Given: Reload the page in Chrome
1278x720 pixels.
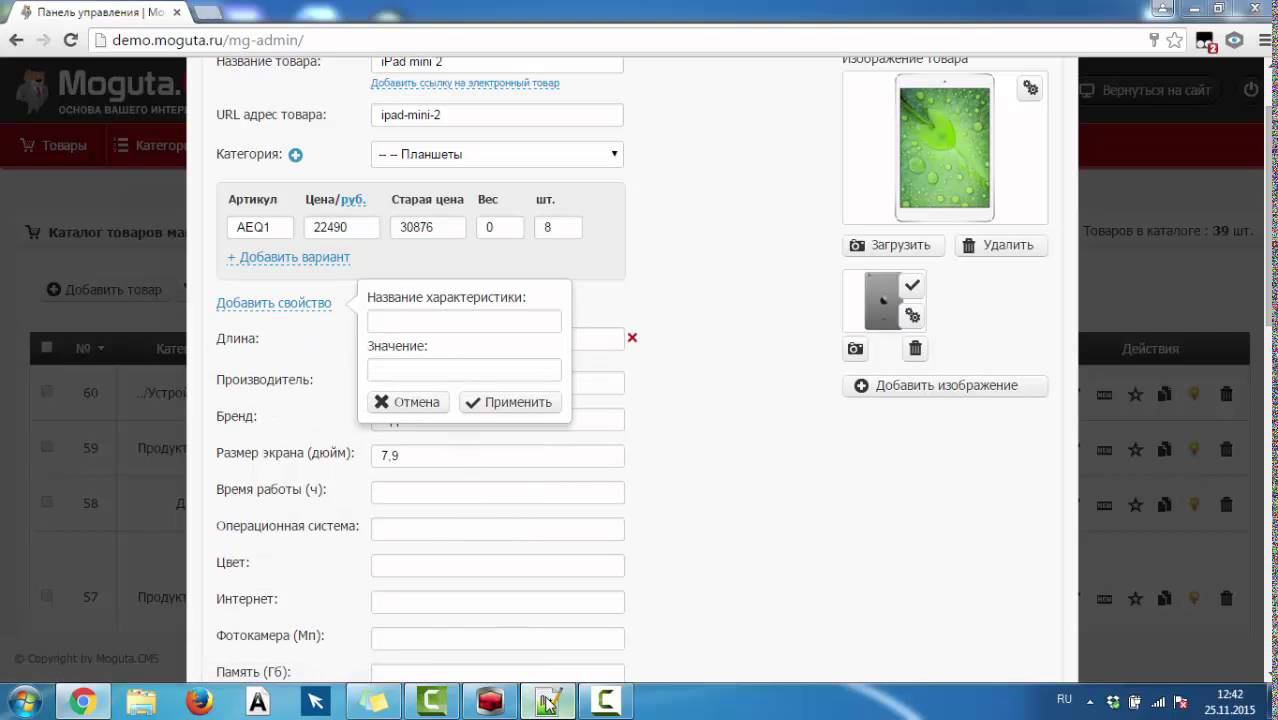Looking at the screenshot, I should click(70, 40).
